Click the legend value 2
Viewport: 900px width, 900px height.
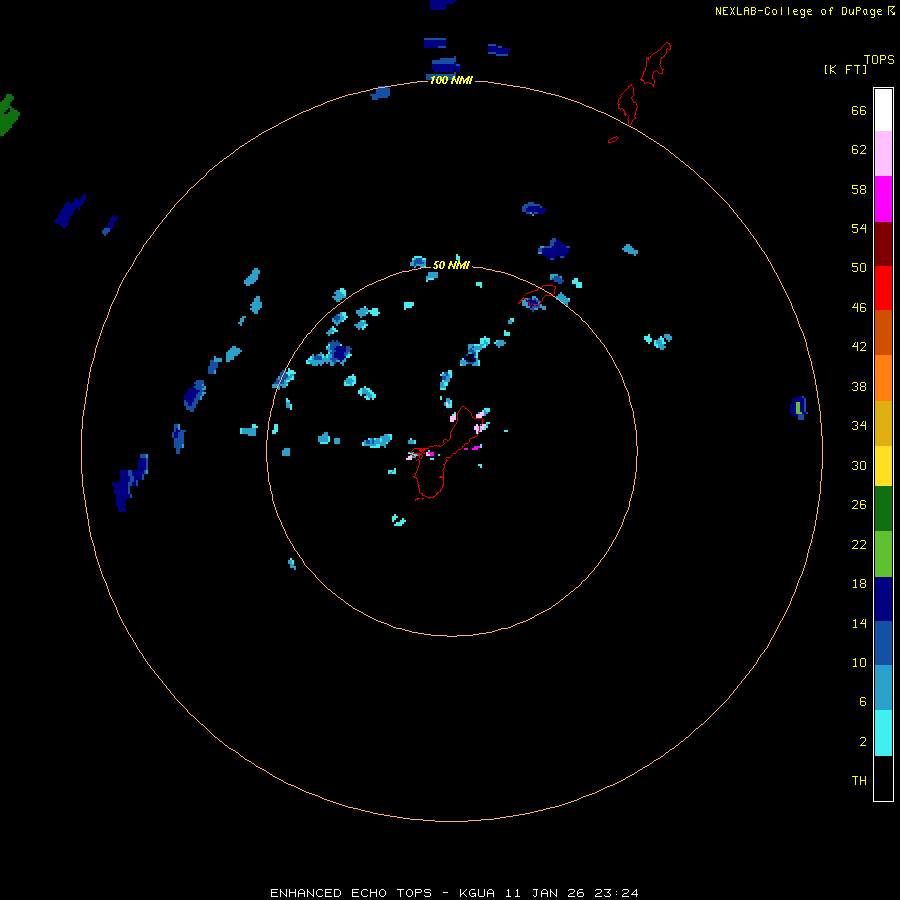tap(862, 741)
